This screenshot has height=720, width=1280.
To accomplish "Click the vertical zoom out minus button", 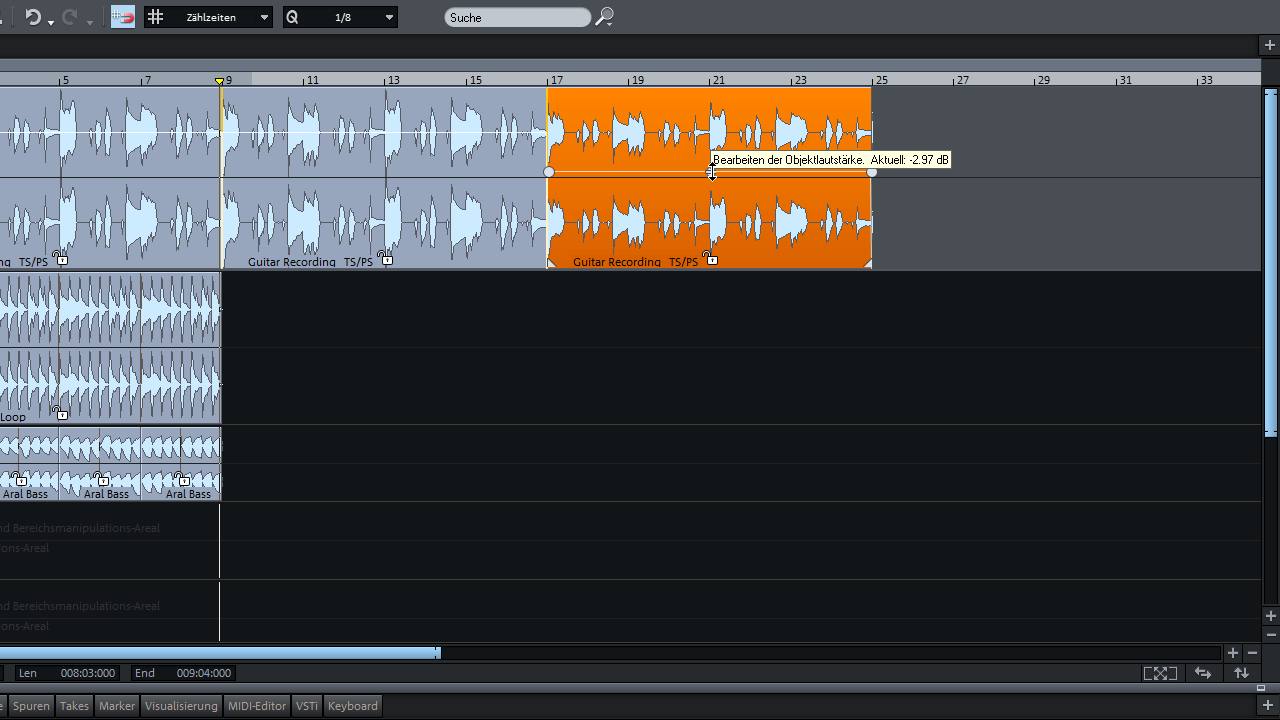I will pos(1271,635).
